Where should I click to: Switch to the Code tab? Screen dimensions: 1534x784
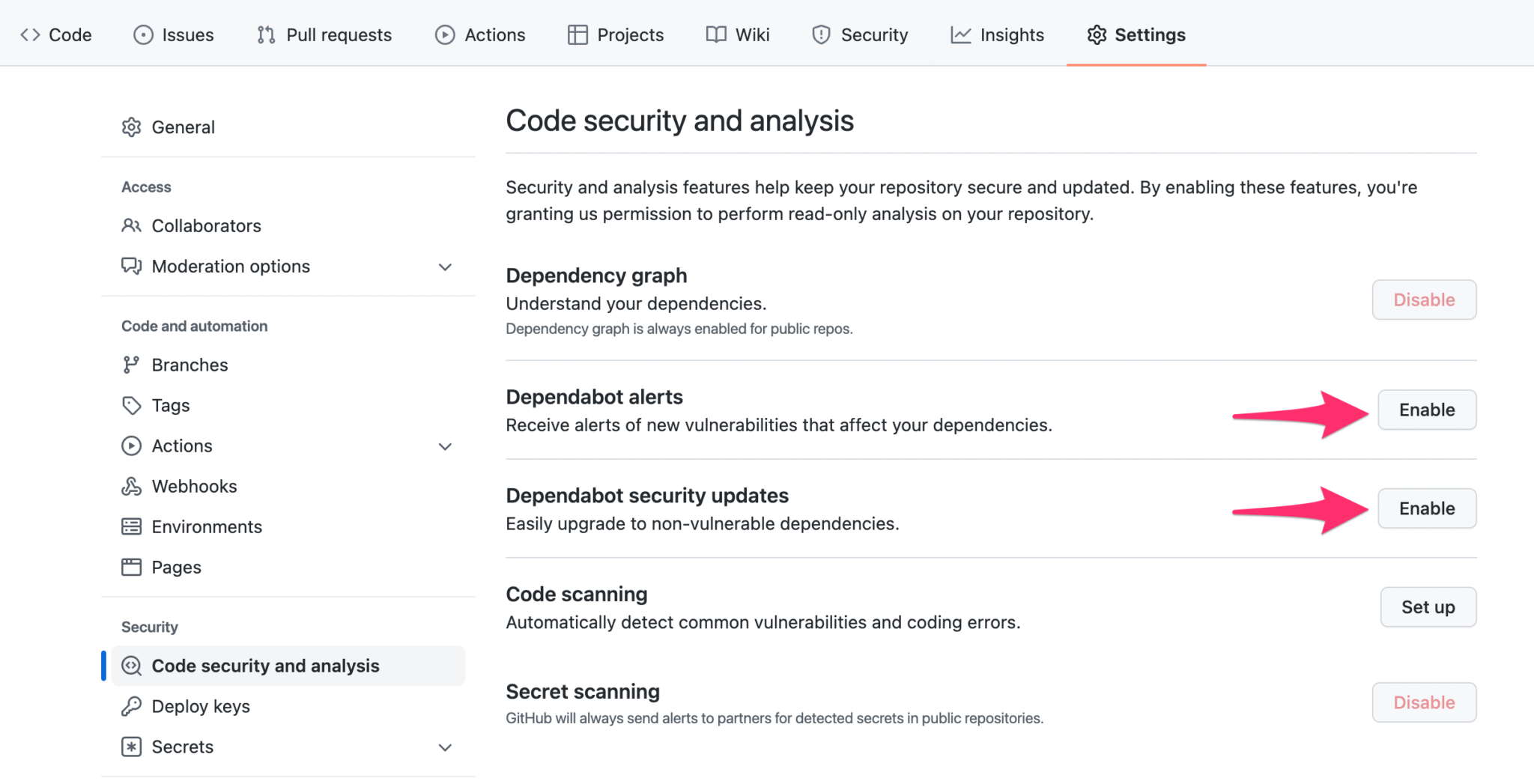tap(56, 34)
